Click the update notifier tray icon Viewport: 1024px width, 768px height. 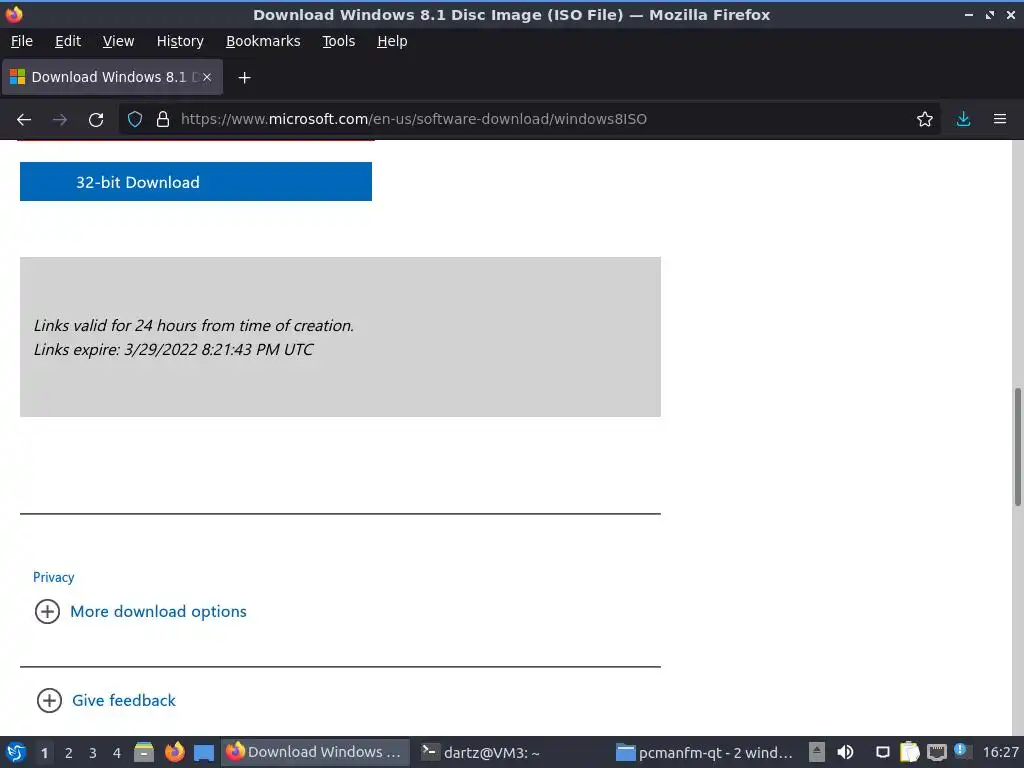961,750
